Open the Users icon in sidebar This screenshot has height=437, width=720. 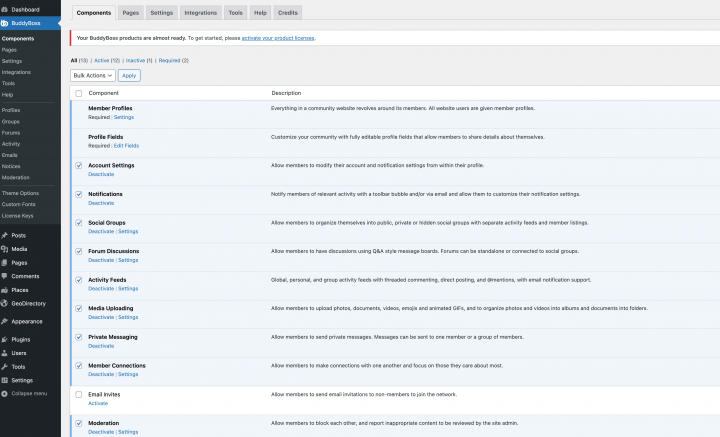click(x=5, y=353)
